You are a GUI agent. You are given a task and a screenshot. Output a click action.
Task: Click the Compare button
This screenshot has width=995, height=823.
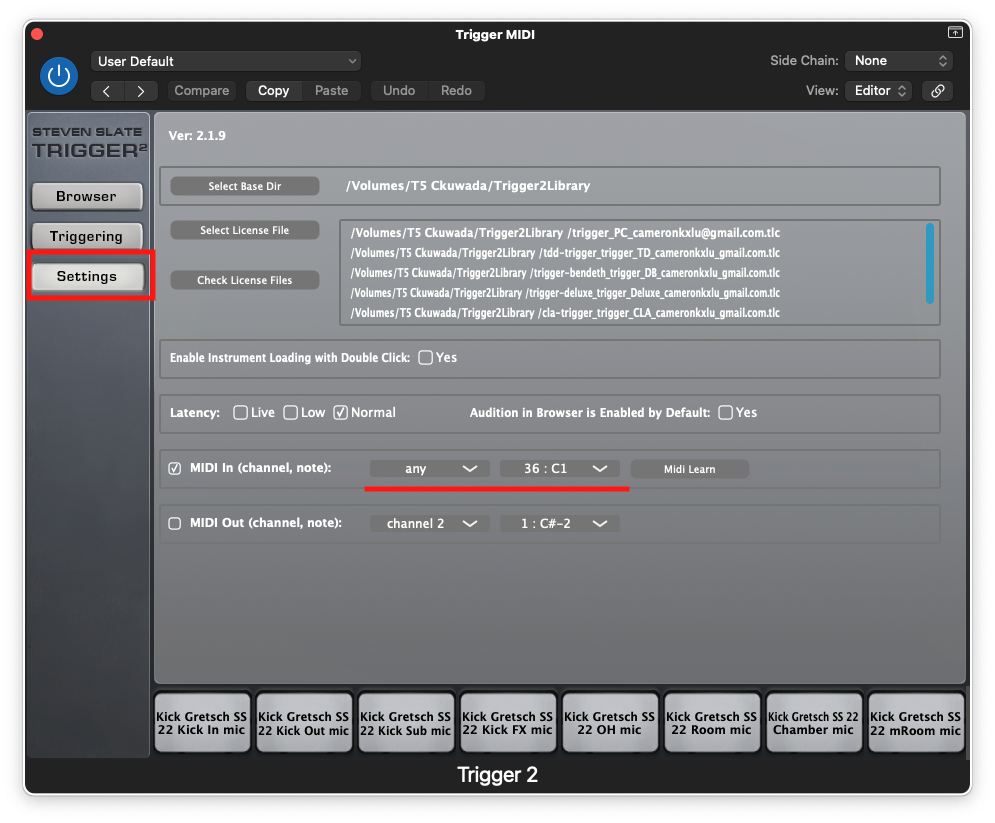(201, 90)
